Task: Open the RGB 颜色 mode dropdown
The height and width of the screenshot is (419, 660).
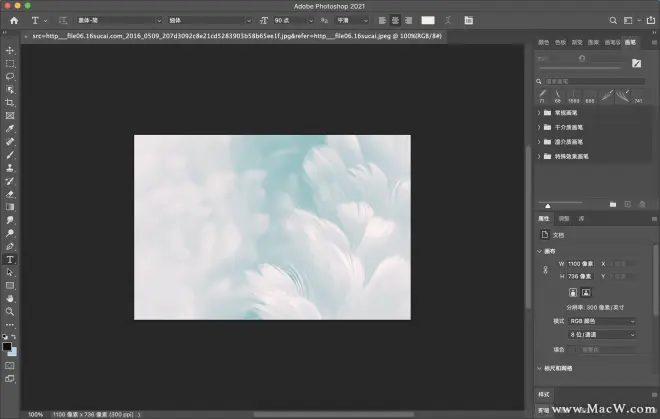Action: [601, 321]
